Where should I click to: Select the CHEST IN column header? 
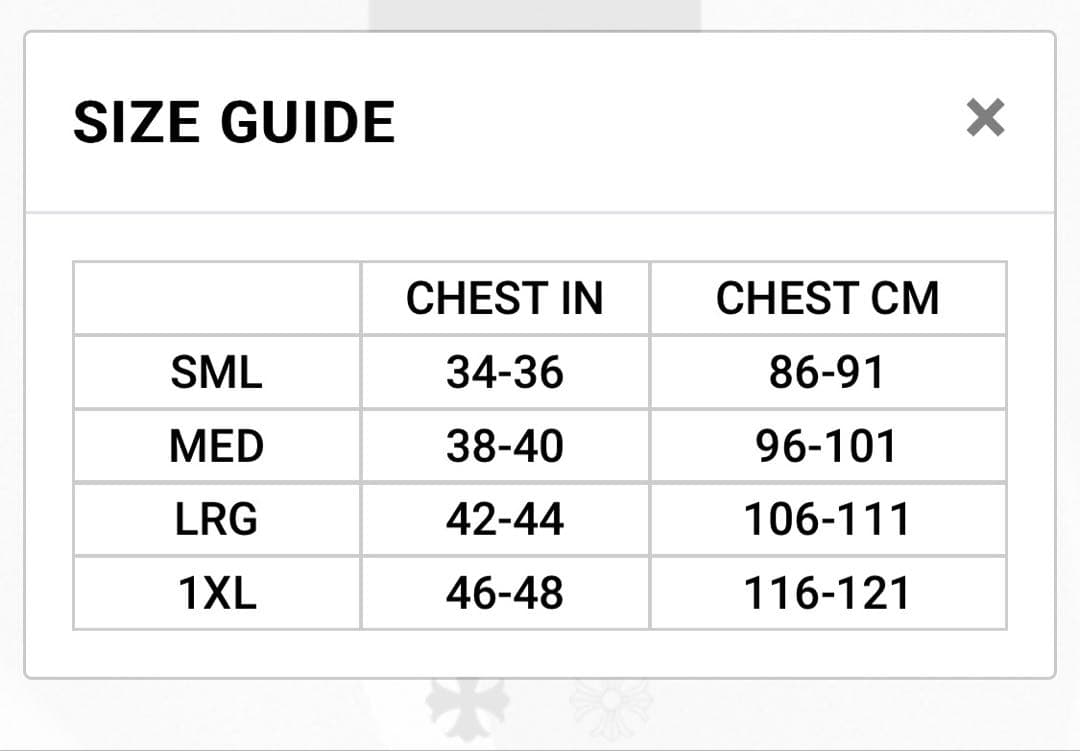coord(505,299)
